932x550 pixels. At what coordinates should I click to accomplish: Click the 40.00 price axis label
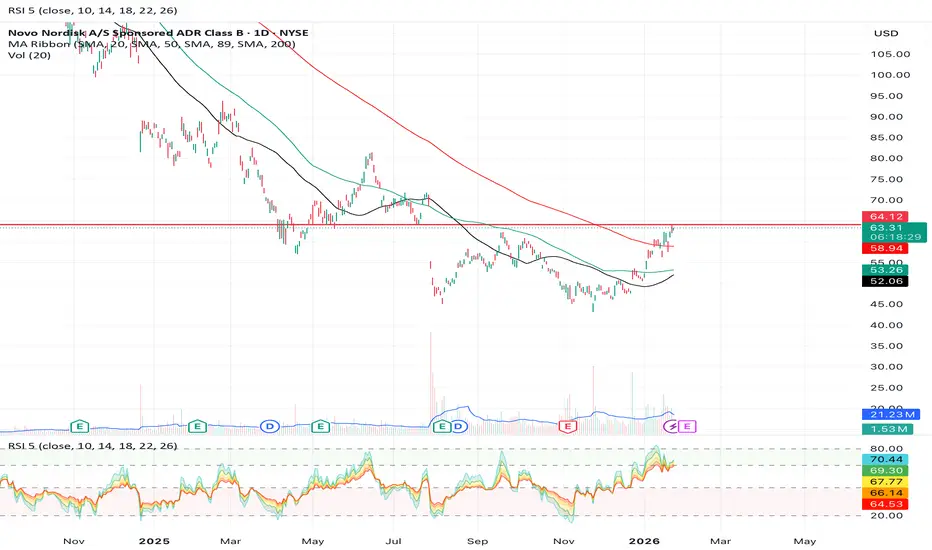pos(887,325)
